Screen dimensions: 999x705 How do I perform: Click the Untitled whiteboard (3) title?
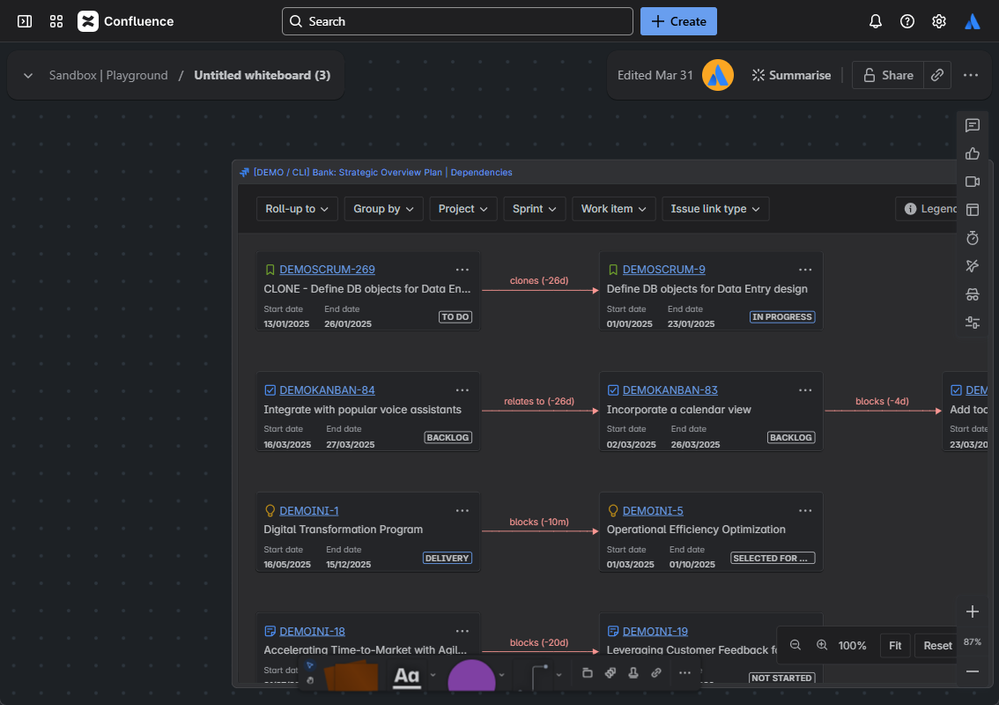pos(262,75)
